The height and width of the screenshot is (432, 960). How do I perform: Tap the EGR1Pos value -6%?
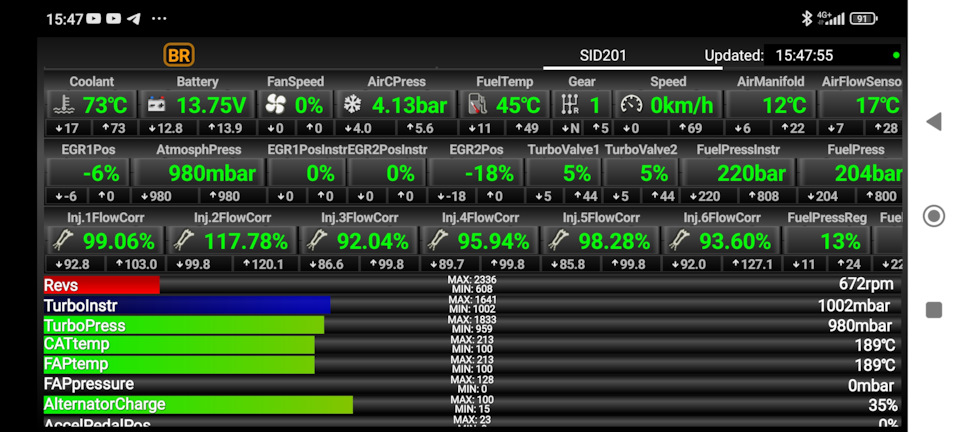(x=100, y=173)
